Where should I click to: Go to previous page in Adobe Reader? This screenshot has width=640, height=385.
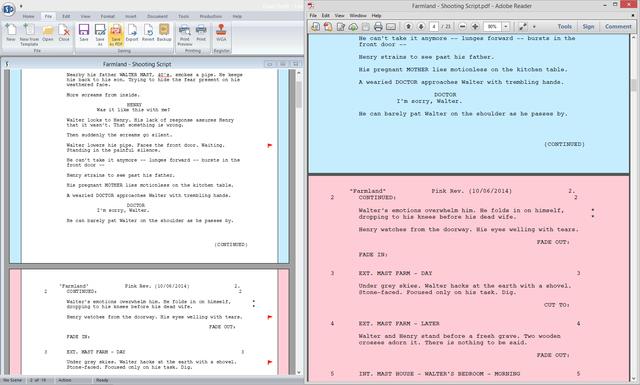[408, 27]
